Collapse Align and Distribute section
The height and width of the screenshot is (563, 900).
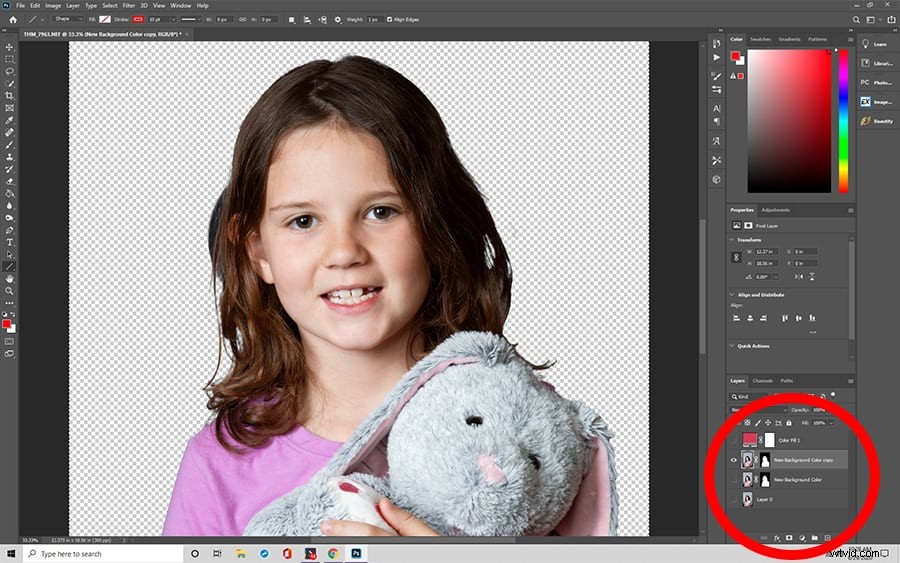732,295
